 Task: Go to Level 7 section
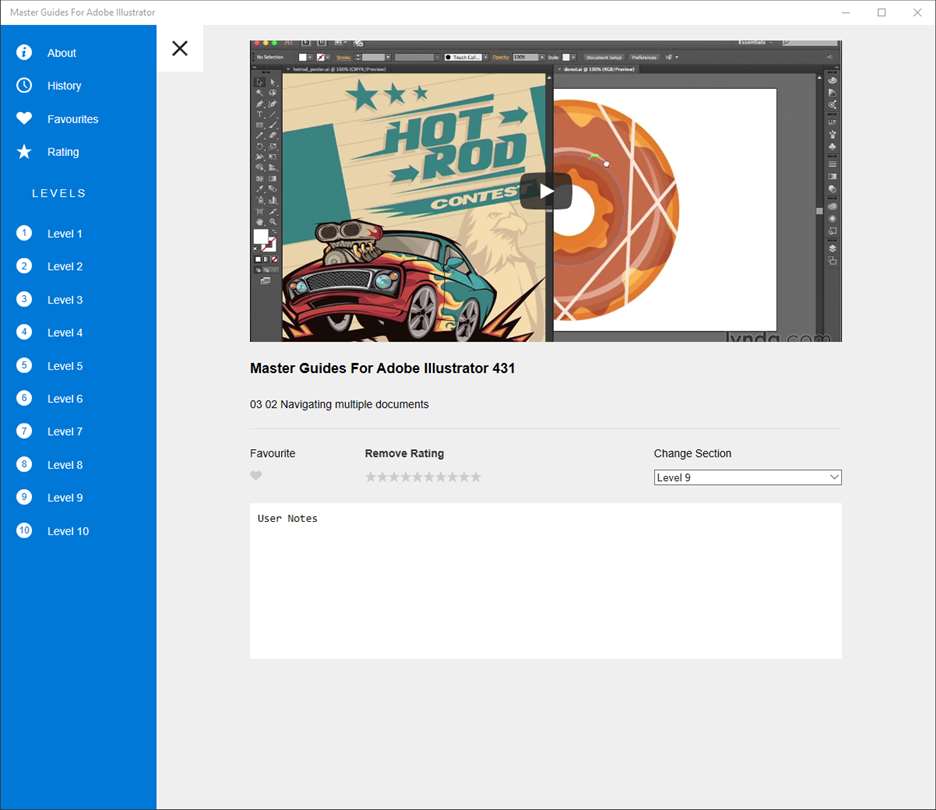click(x=78, y=432)
